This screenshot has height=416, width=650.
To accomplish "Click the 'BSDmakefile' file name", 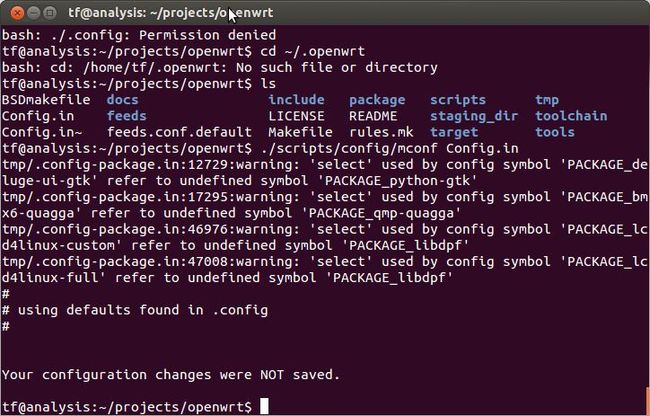I will click(46, 99).
